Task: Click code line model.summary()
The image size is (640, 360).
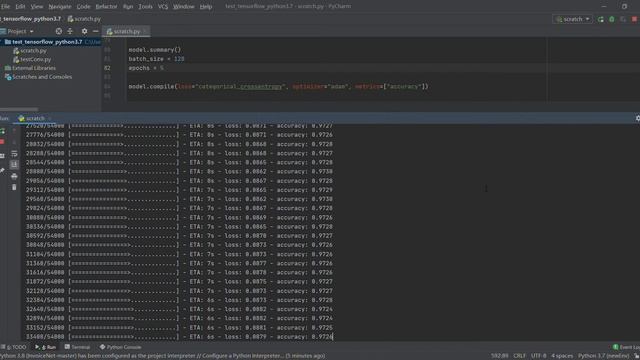Action: (155, 50)
